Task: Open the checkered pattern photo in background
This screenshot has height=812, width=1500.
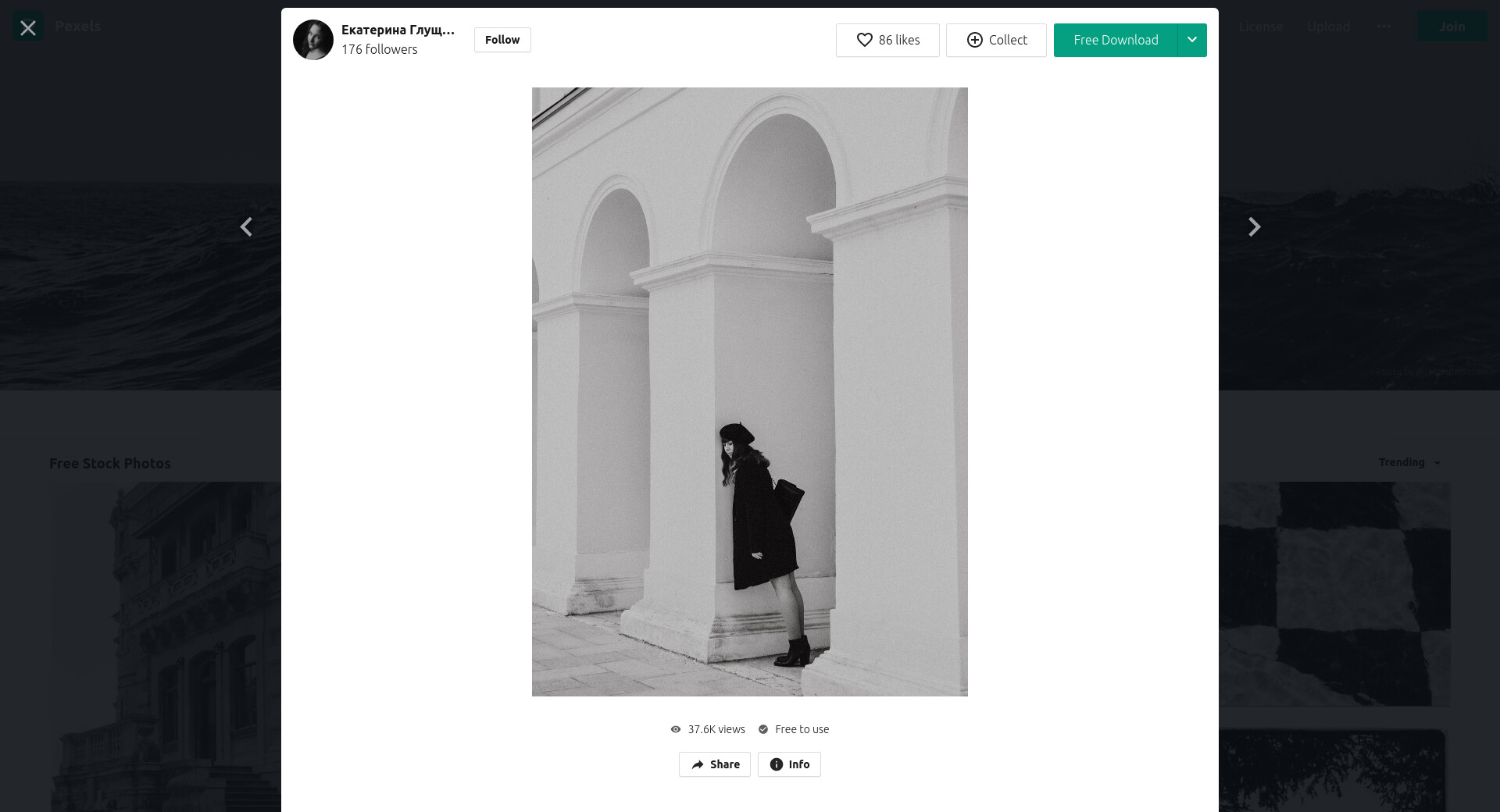Action: [1334, 593]
